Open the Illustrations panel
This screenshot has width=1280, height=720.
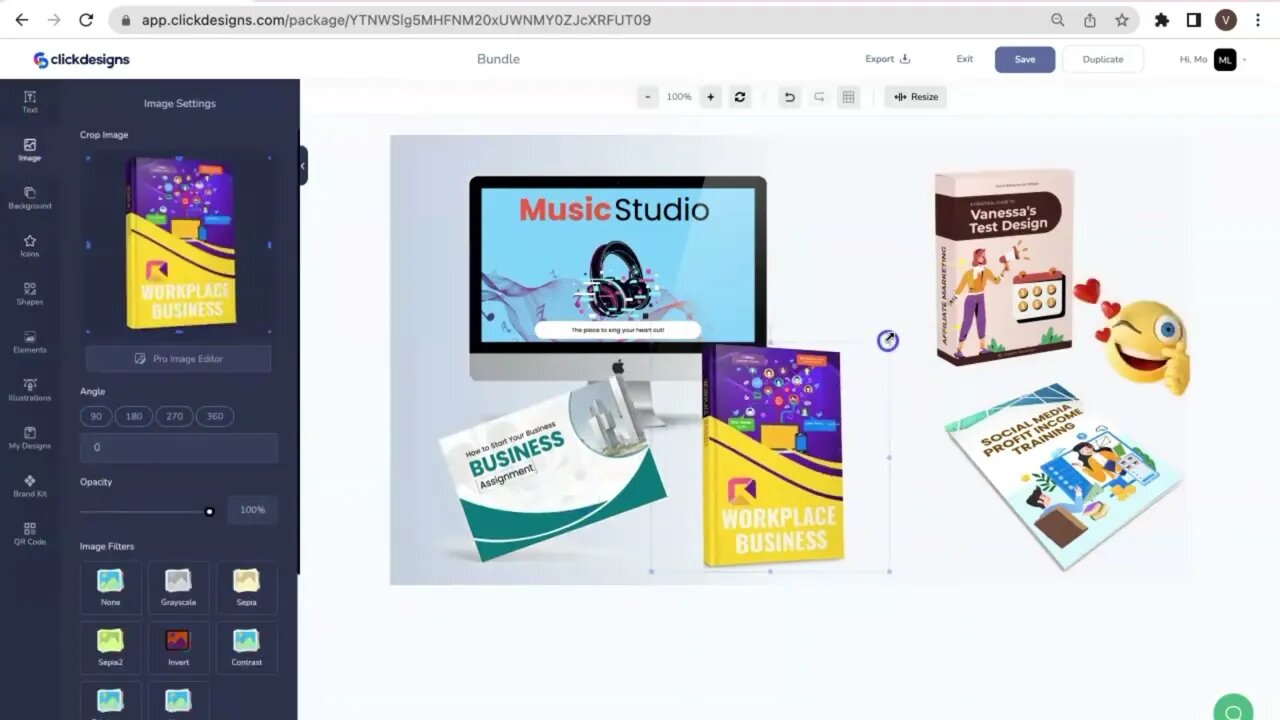[x=30, y=390]
